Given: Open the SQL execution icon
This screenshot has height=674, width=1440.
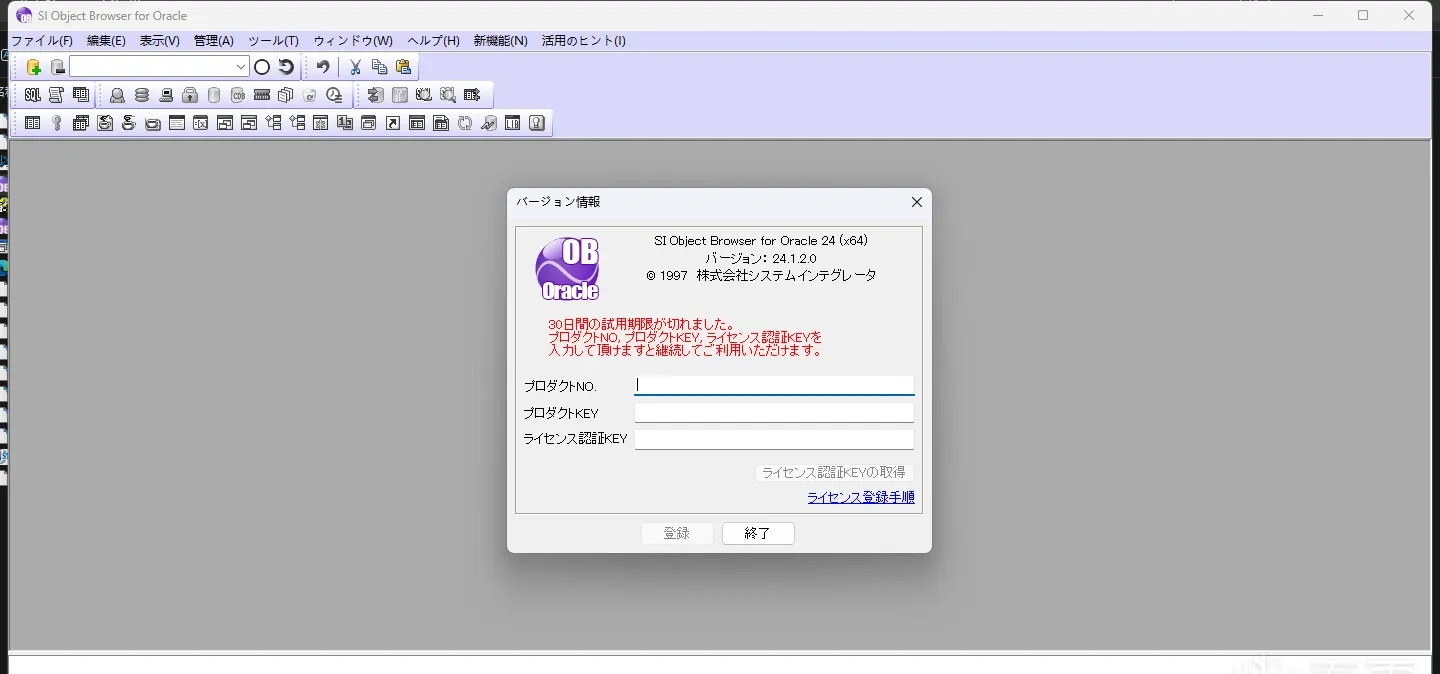Looking at the screenshot, I should coord(33,95).
